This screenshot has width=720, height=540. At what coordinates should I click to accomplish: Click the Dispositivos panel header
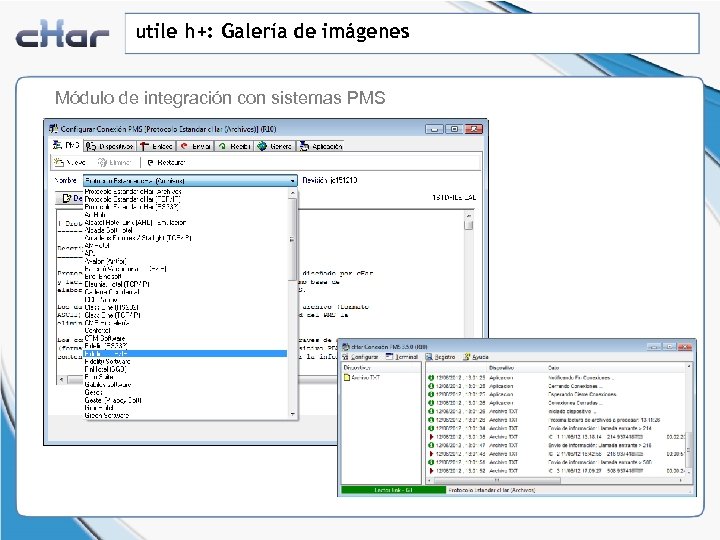pos(381,368)
